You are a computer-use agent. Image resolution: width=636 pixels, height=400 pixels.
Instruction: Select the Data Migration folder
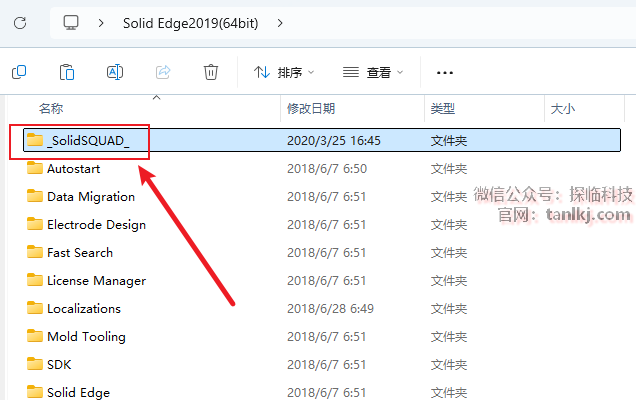pyautogui.click(x=91, y=196)
